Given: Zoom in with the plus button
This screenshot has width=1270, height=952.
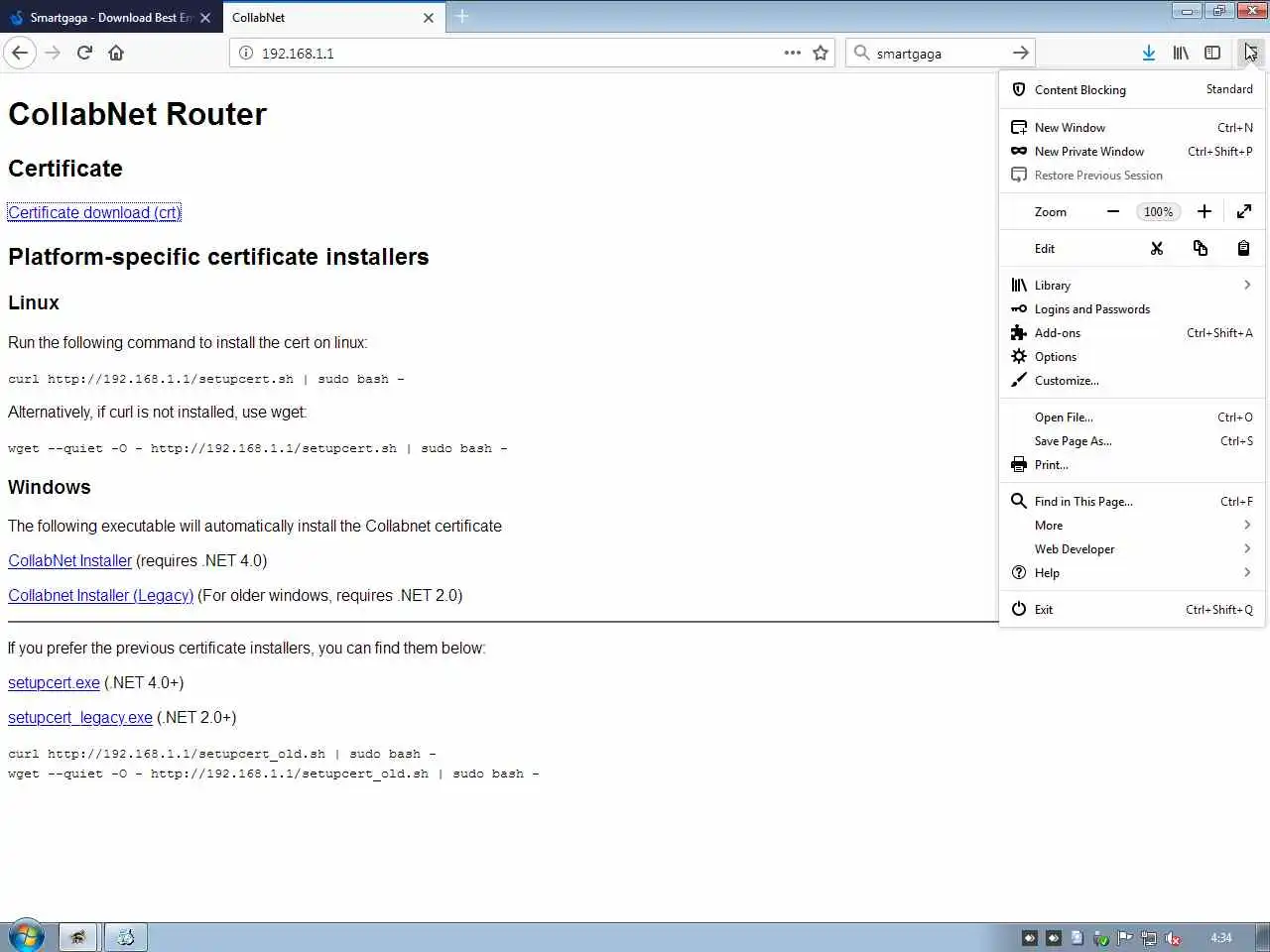Looking at the screenshot, I should point(1204,211).
